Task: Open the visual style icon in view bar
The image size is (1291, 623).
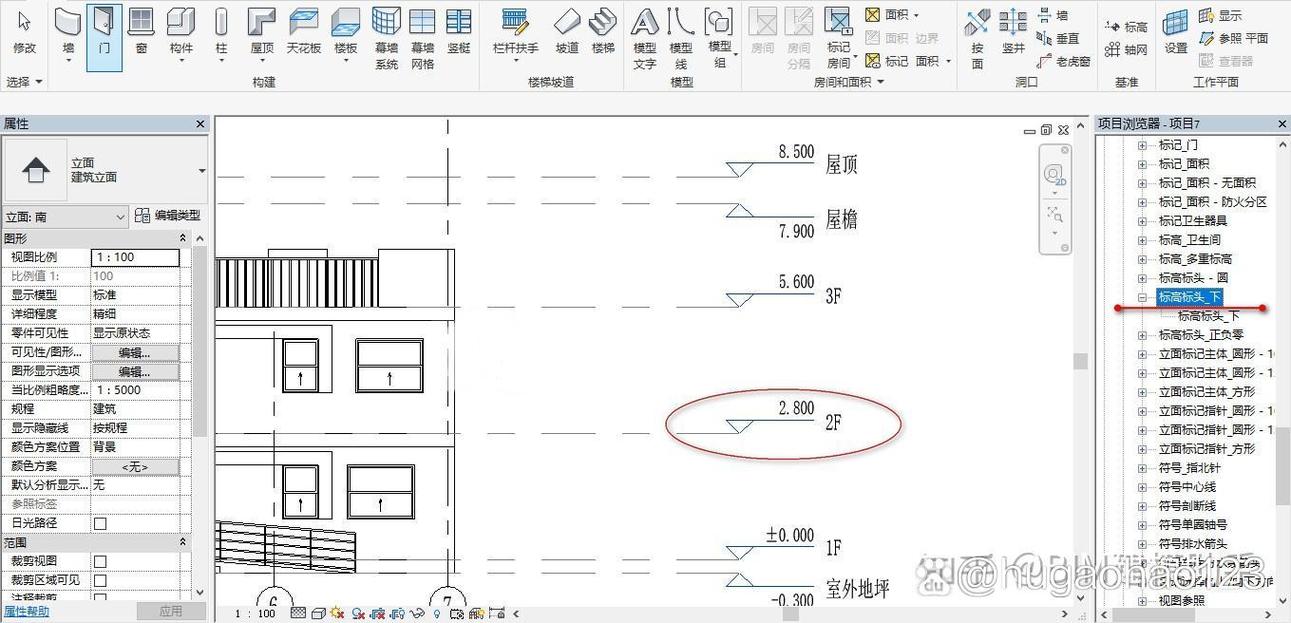Action: tap(318, 613)
